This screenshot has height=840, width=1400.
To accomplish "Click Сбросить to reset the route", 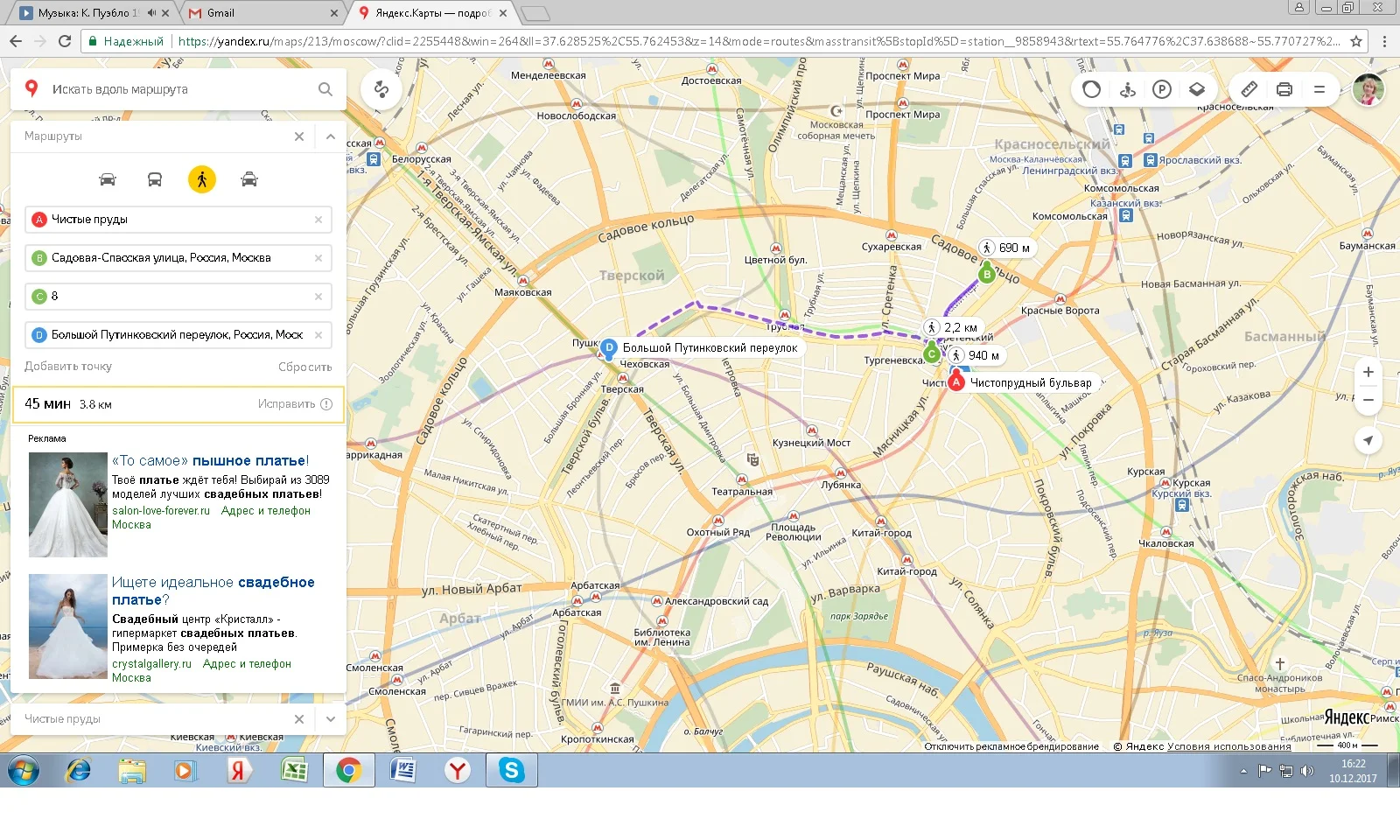I will pos(304,367).
